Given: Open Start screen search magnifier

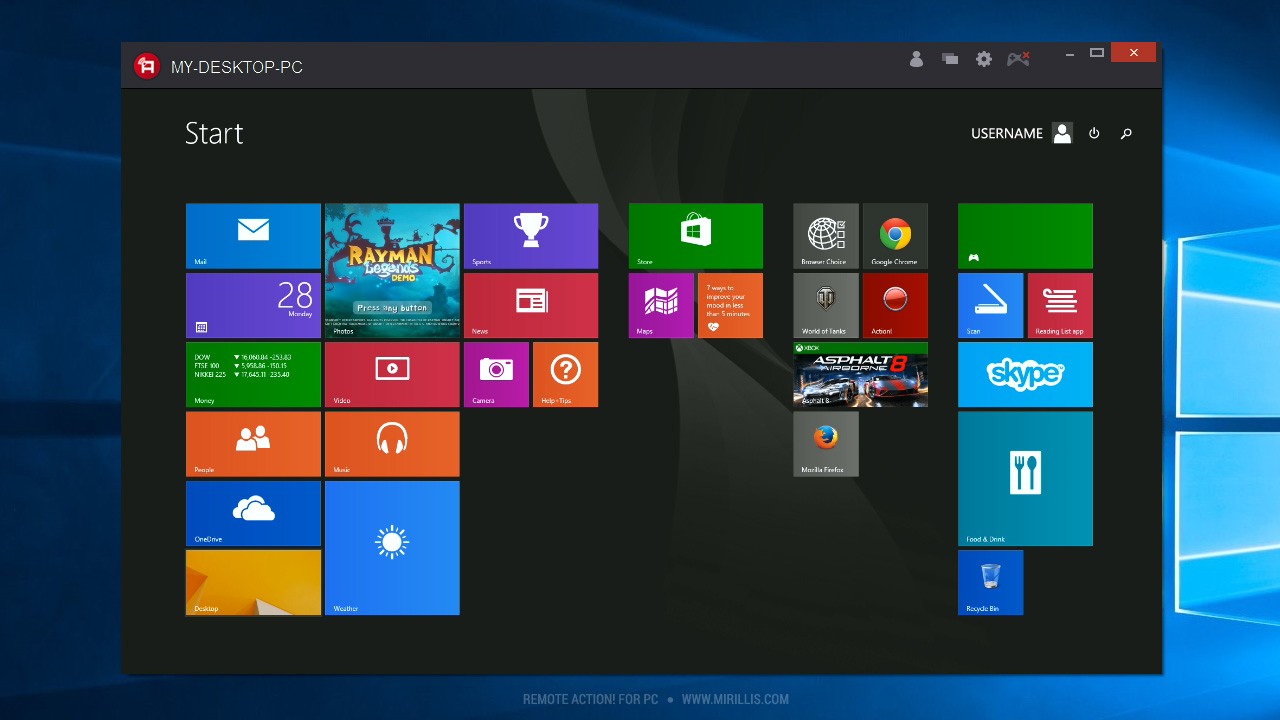Looking at the screenshot, I should pyautogui.click(x=1127, y=133).
